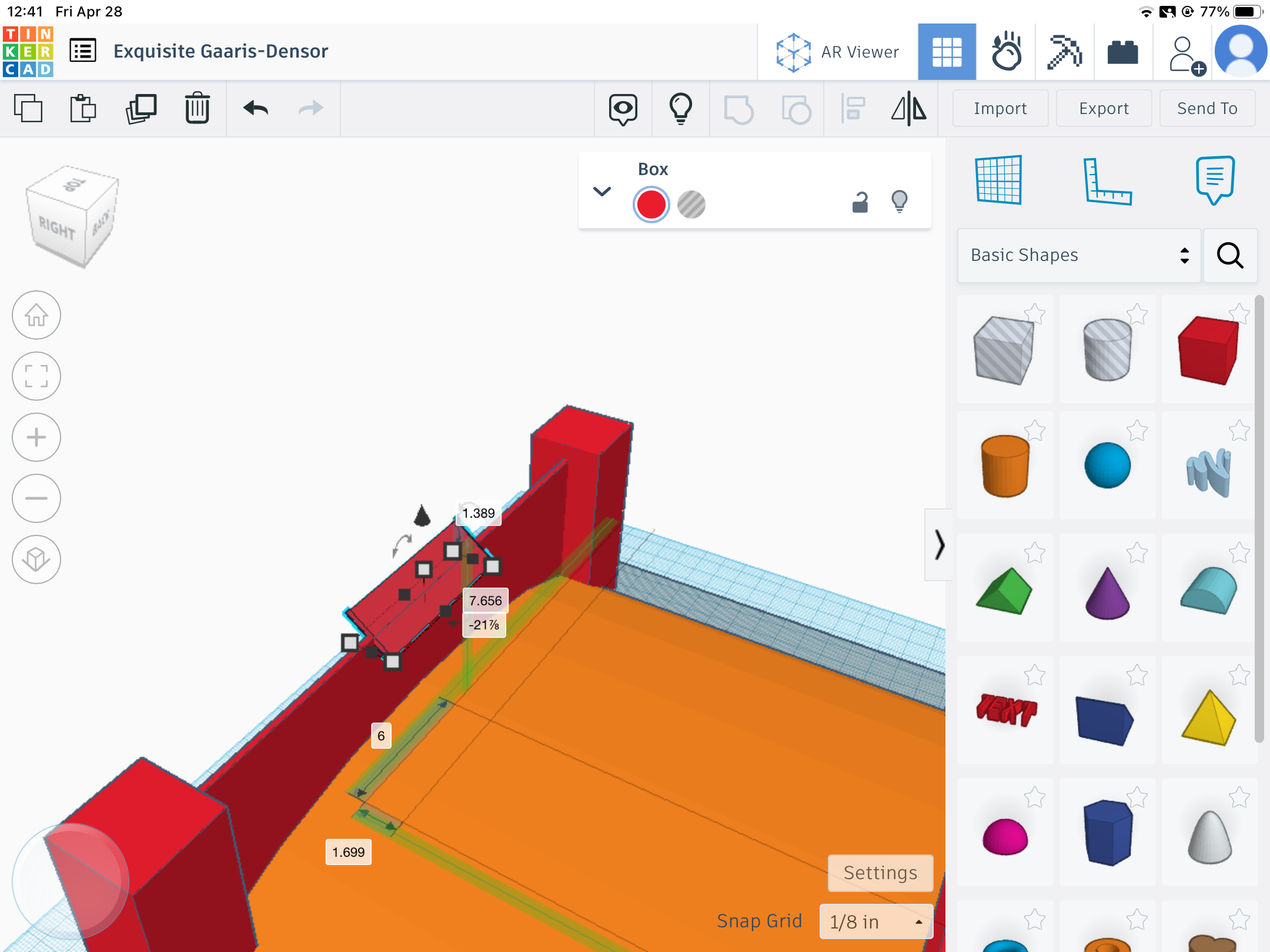Image resolution: width=1270 pixels, height=952 pixels.
Task: Open the Basic Shapes dropdown
Action: 1079,255
